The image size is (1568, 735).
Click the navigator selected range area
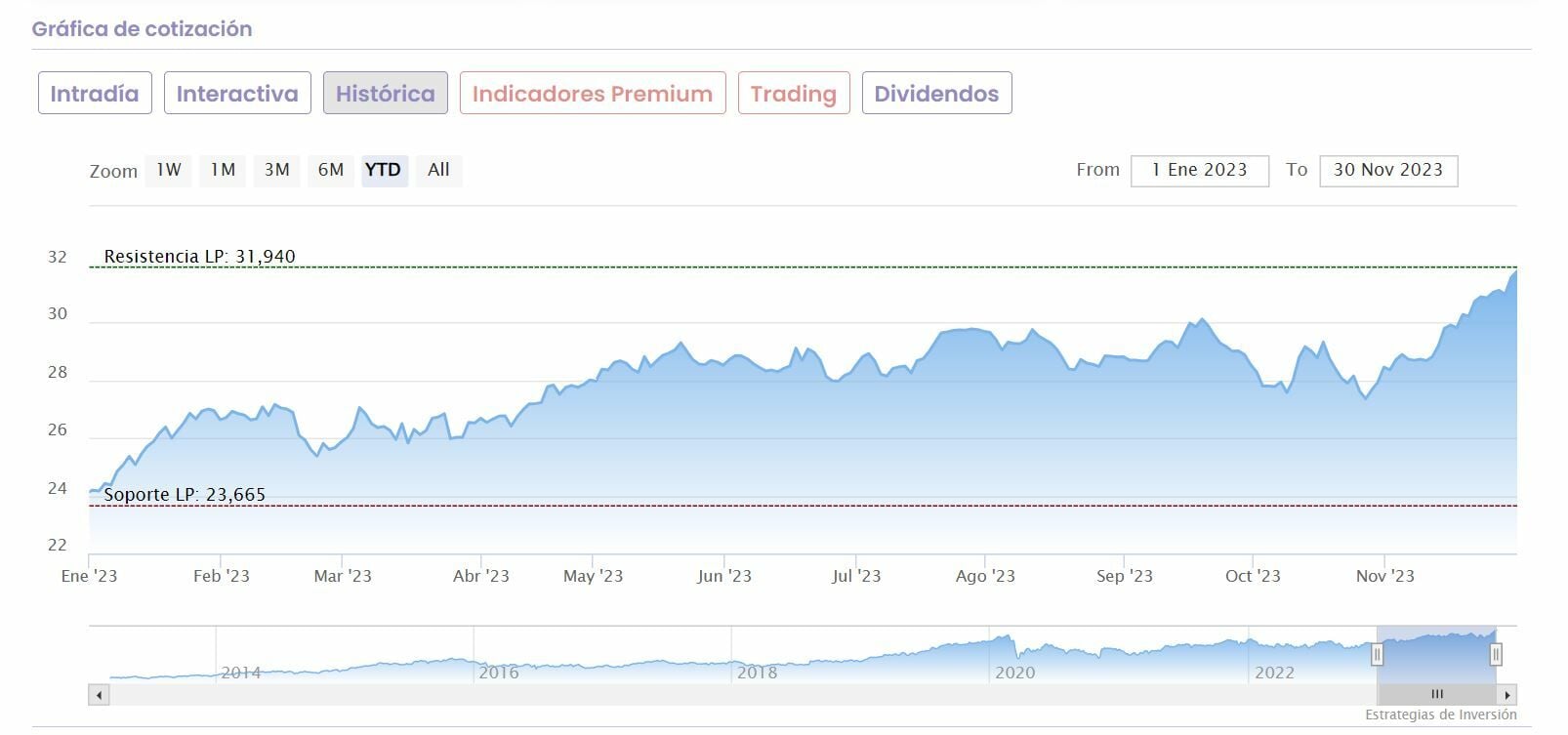pyautogui.click(x=1435, y=652)
